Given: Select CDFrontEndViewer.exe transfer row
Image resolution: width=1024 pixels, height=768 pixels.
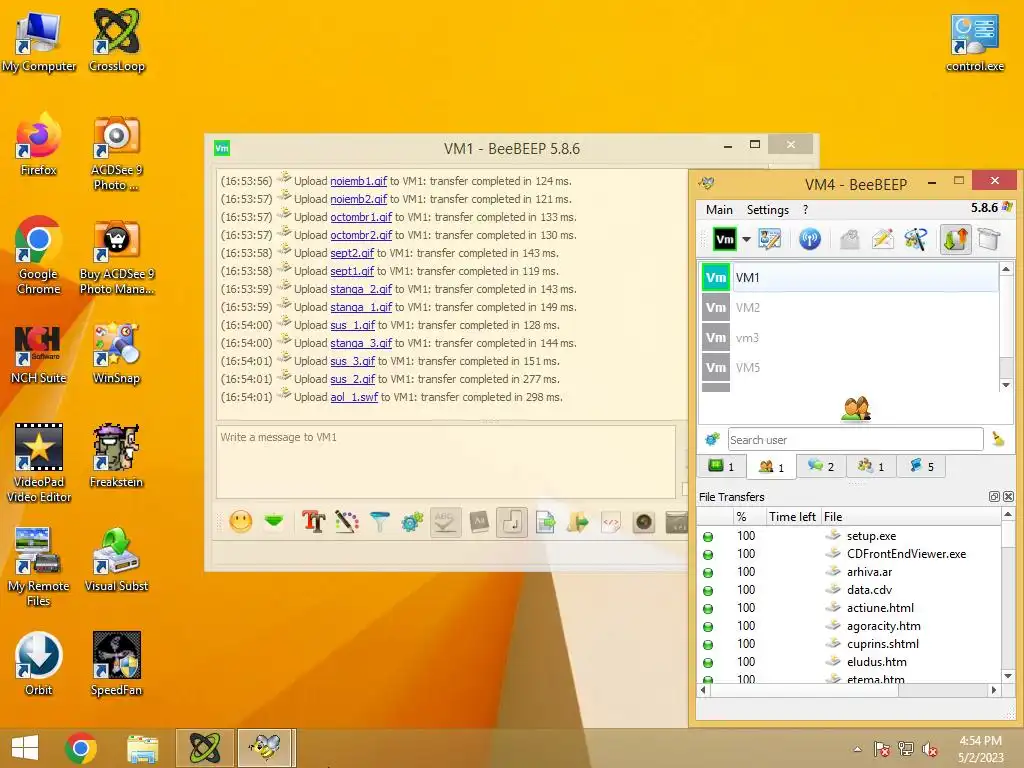Looking at the screenshot, I should pos(849,554).
